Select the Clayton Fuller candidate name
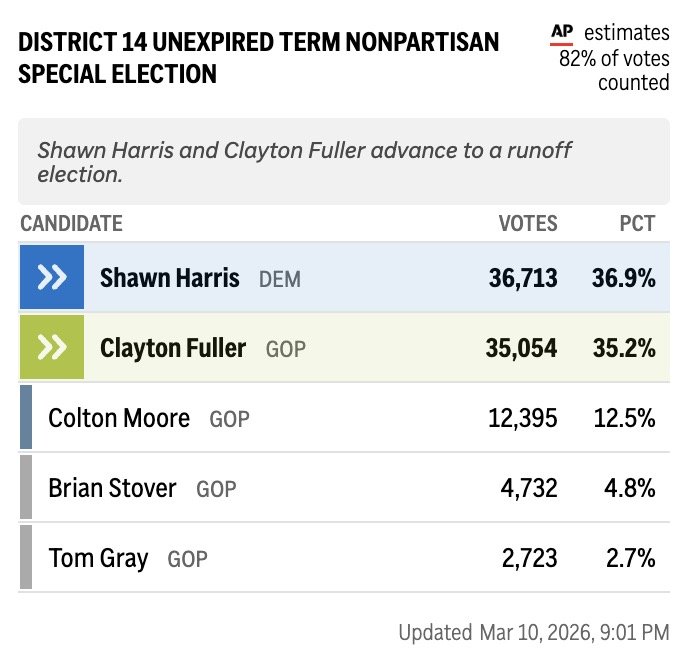This screenshot has height=654, width=680. click(x=172, y=347)
